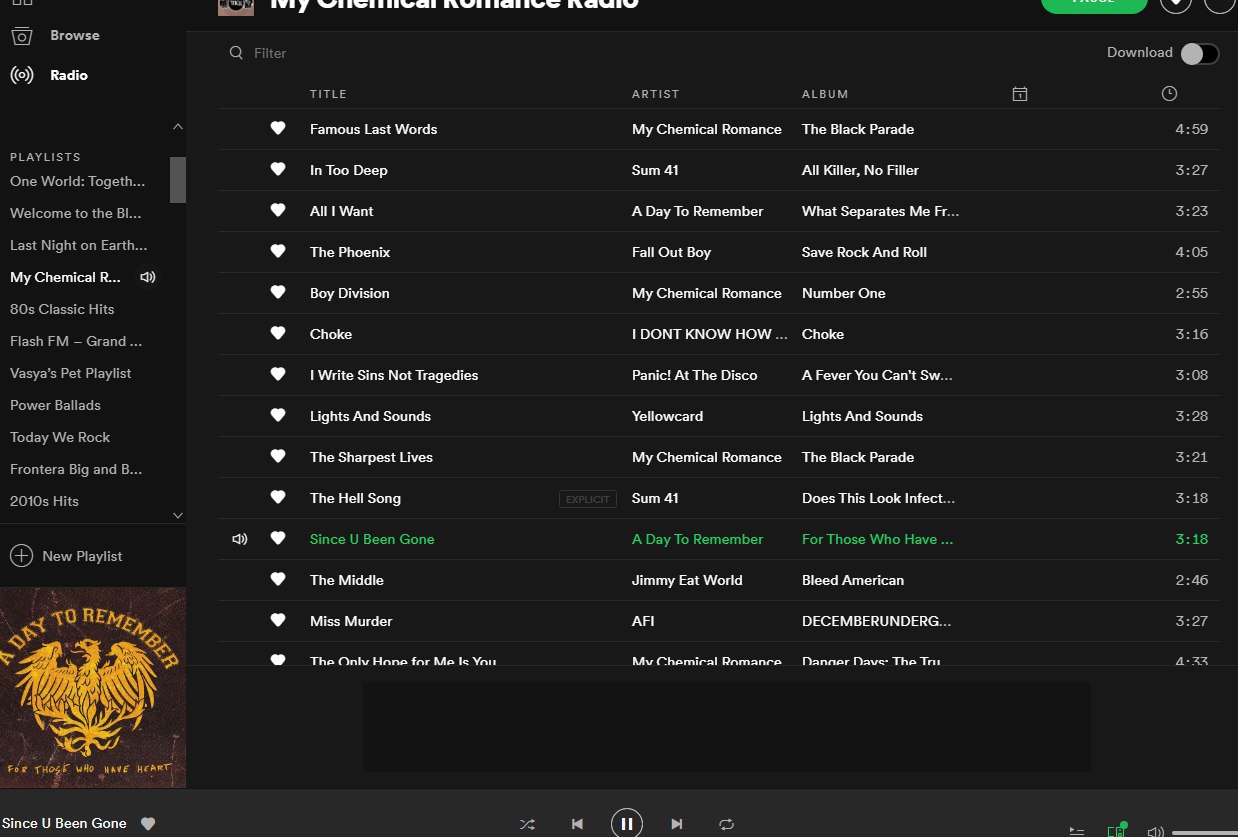
Task: Select the Miss Murder track title
Action: point(351,621)
